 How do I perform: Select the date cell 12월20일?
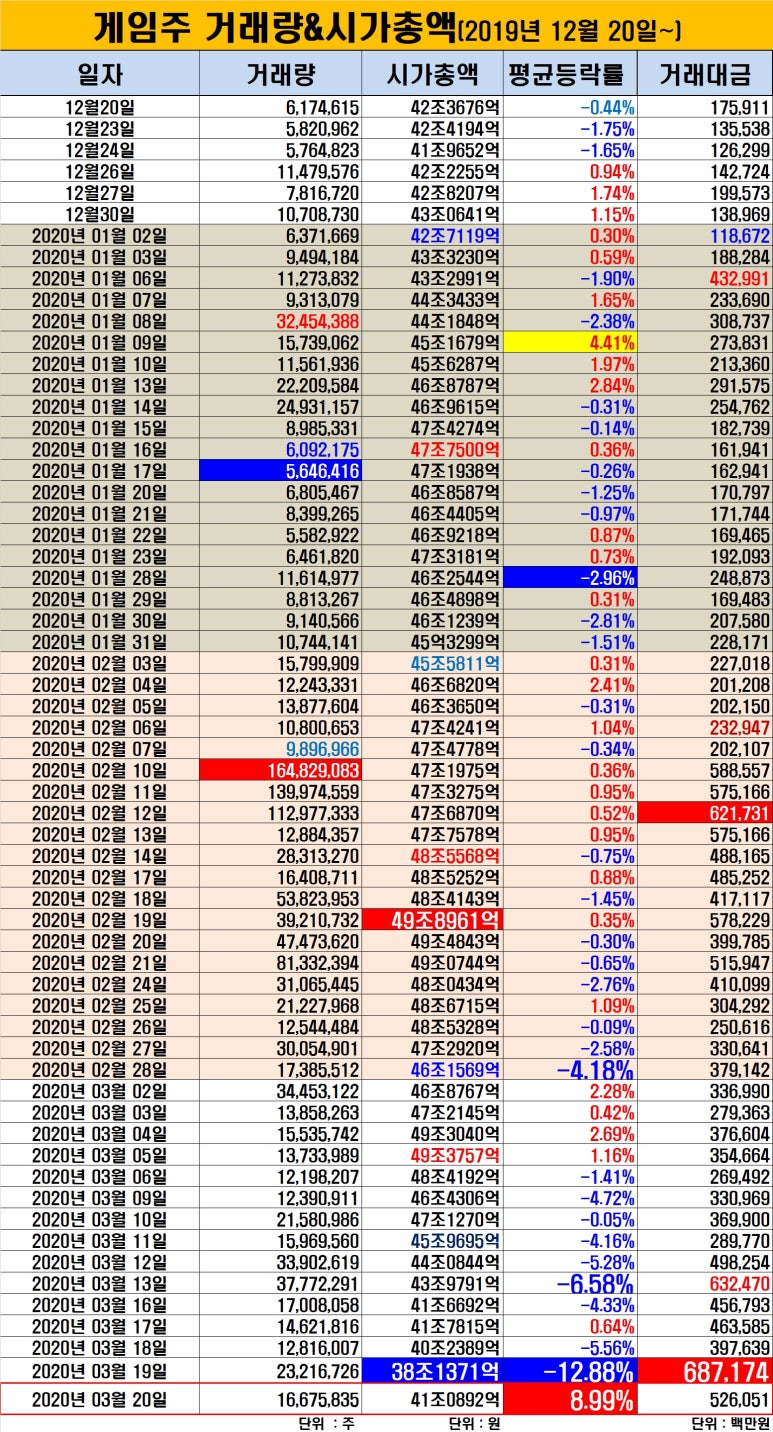[x=100, y=106]
